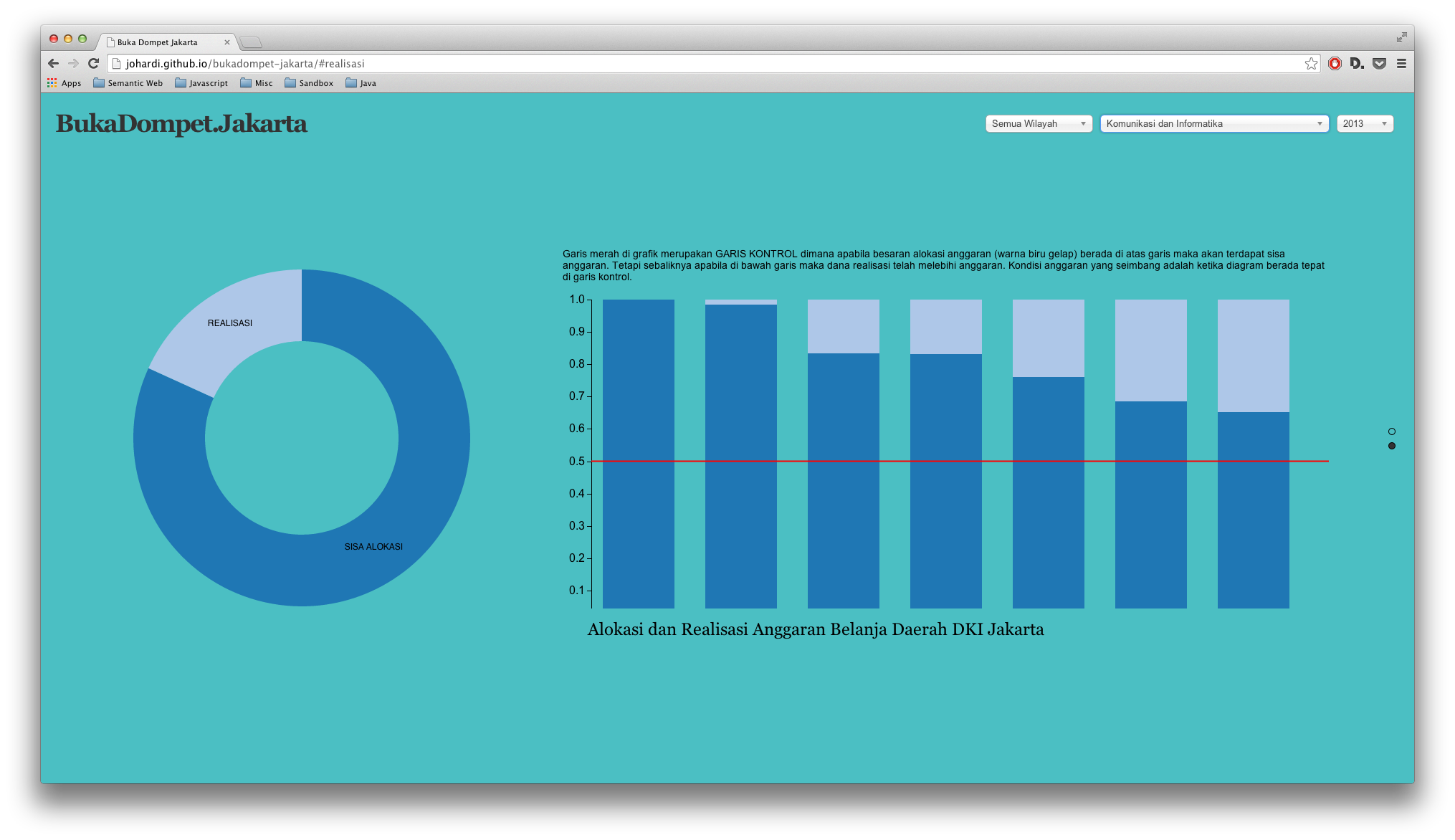Open the Semantic Web bookmarks folder

[128, 83]
